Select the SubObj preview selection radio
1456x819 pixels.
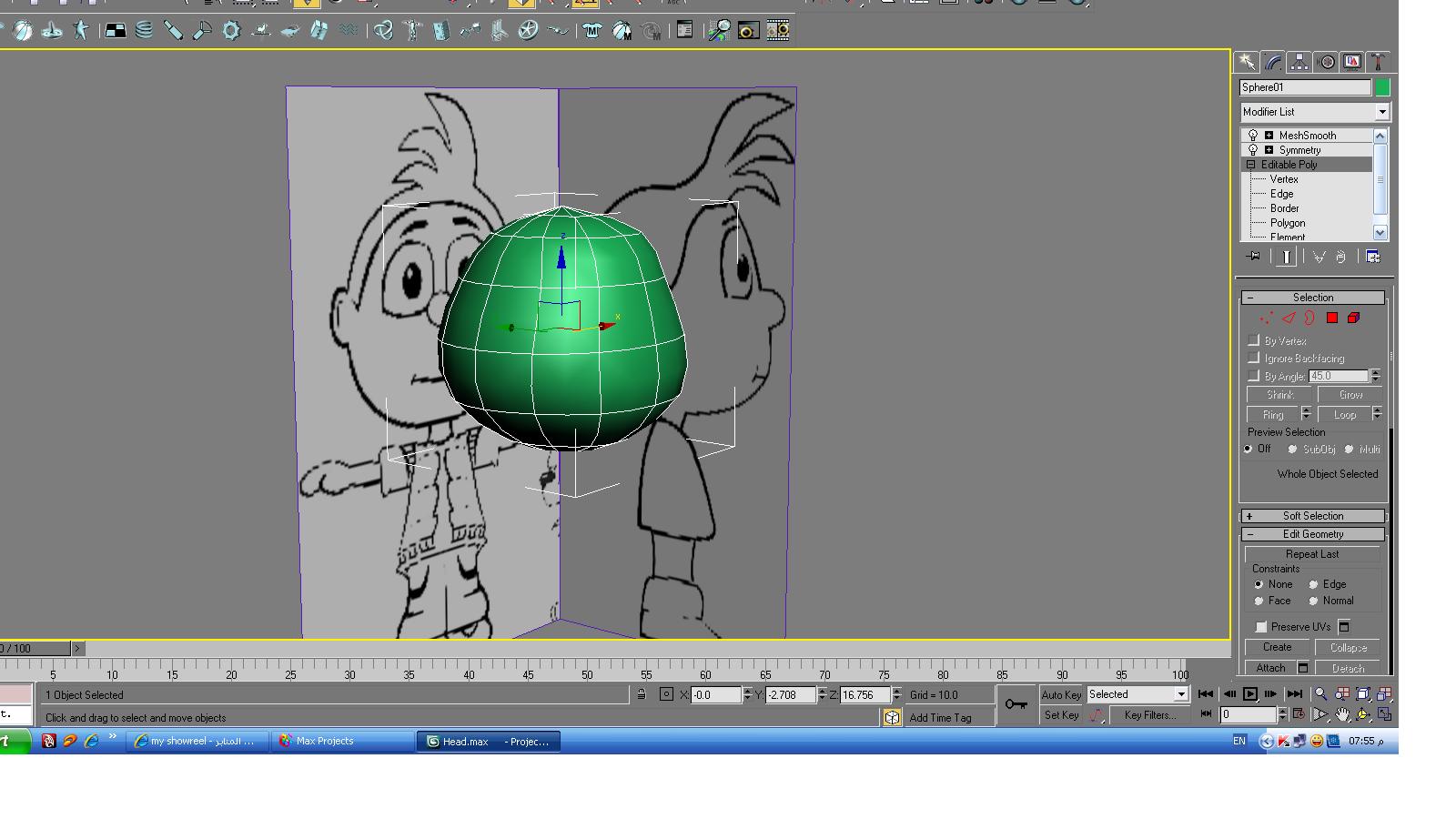(1292, 450)
